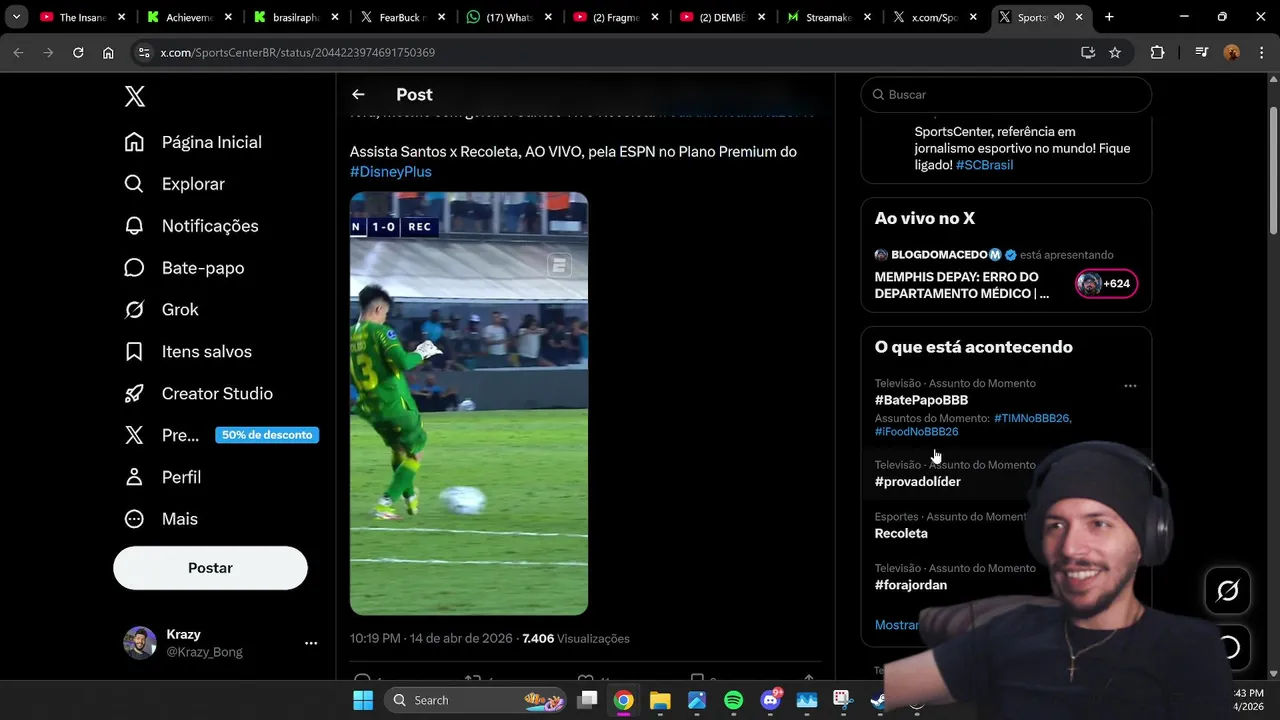Open the tab search dropdown arrow
The width and height of the screenshot is (1280, 720).
pos(16,17)
